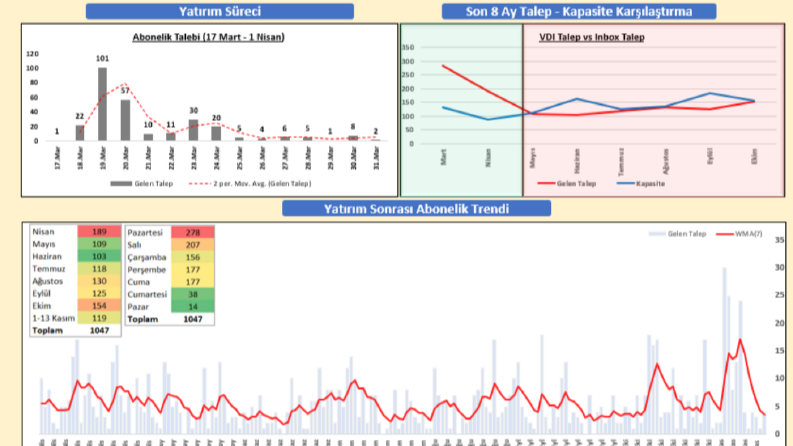Image resolution: width=793 pixels, height=446 pixels.
Task: Click the Mart axis label in VDI chart
Action: [444, 157]
